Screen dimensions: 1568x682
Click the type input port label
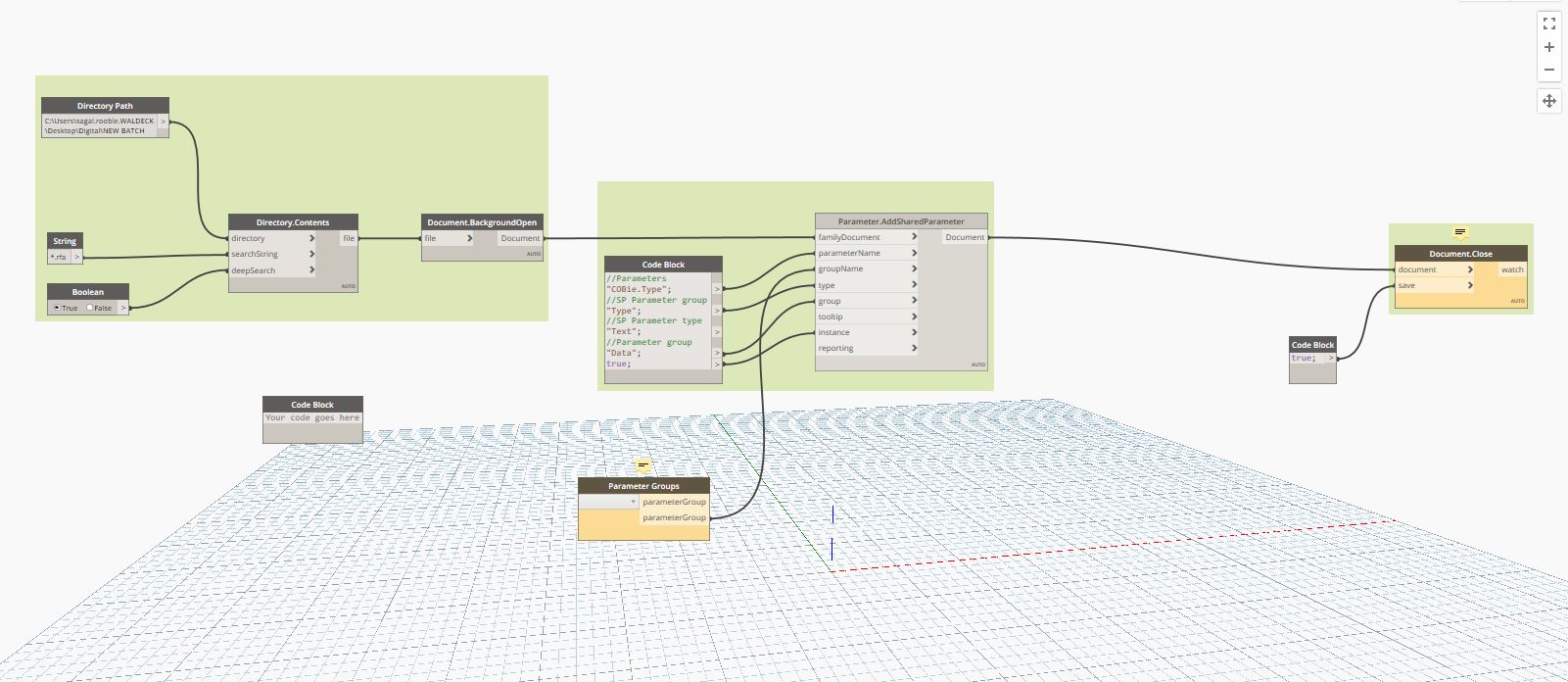pos(827,285)
